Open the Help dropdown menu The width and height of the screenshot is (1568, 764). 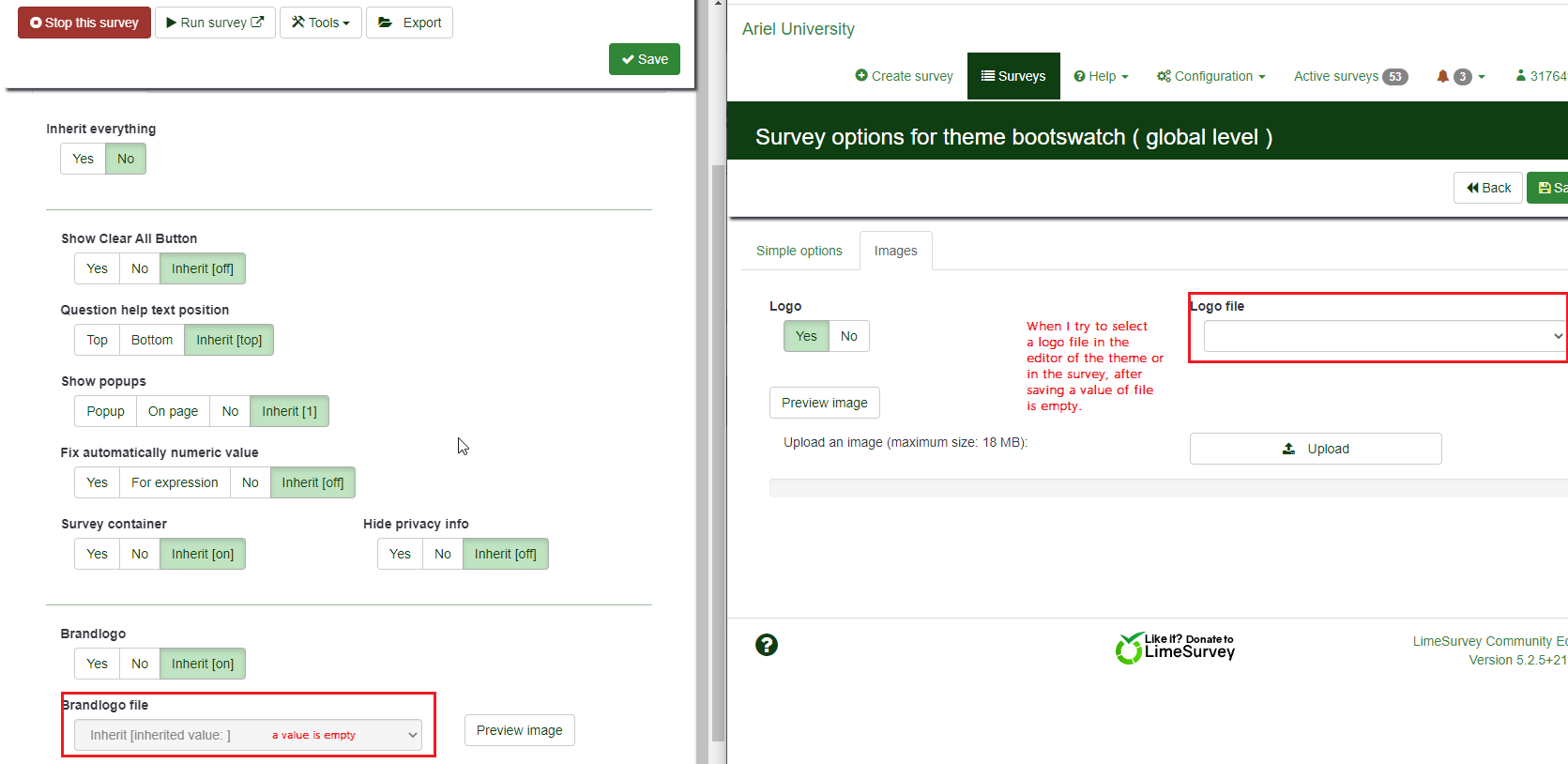[x=1102, y=76]
